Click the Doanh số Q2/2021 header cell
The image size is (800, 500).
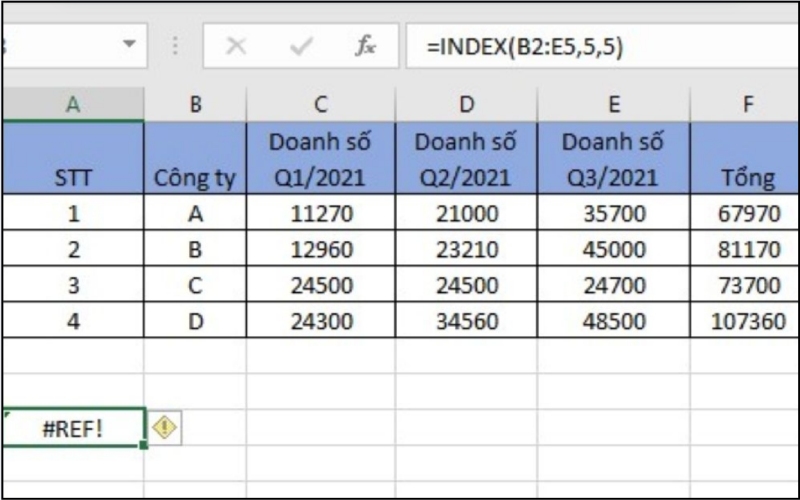click(x=466, y=158)
